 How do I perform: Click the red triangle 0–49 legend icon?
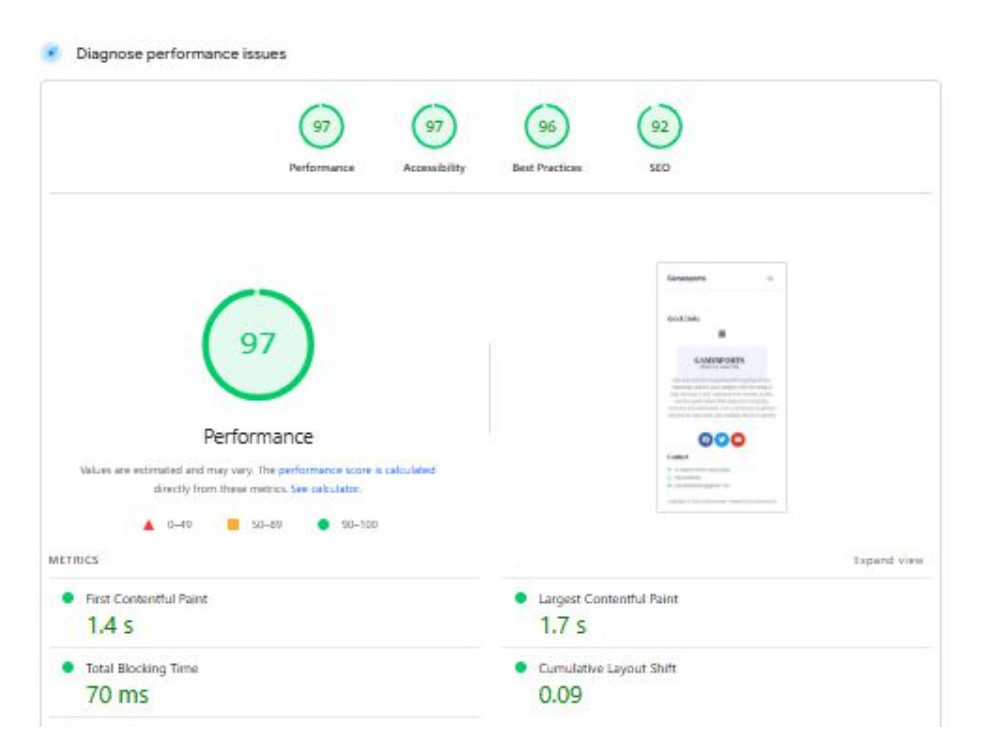click(x=149, y=525)
